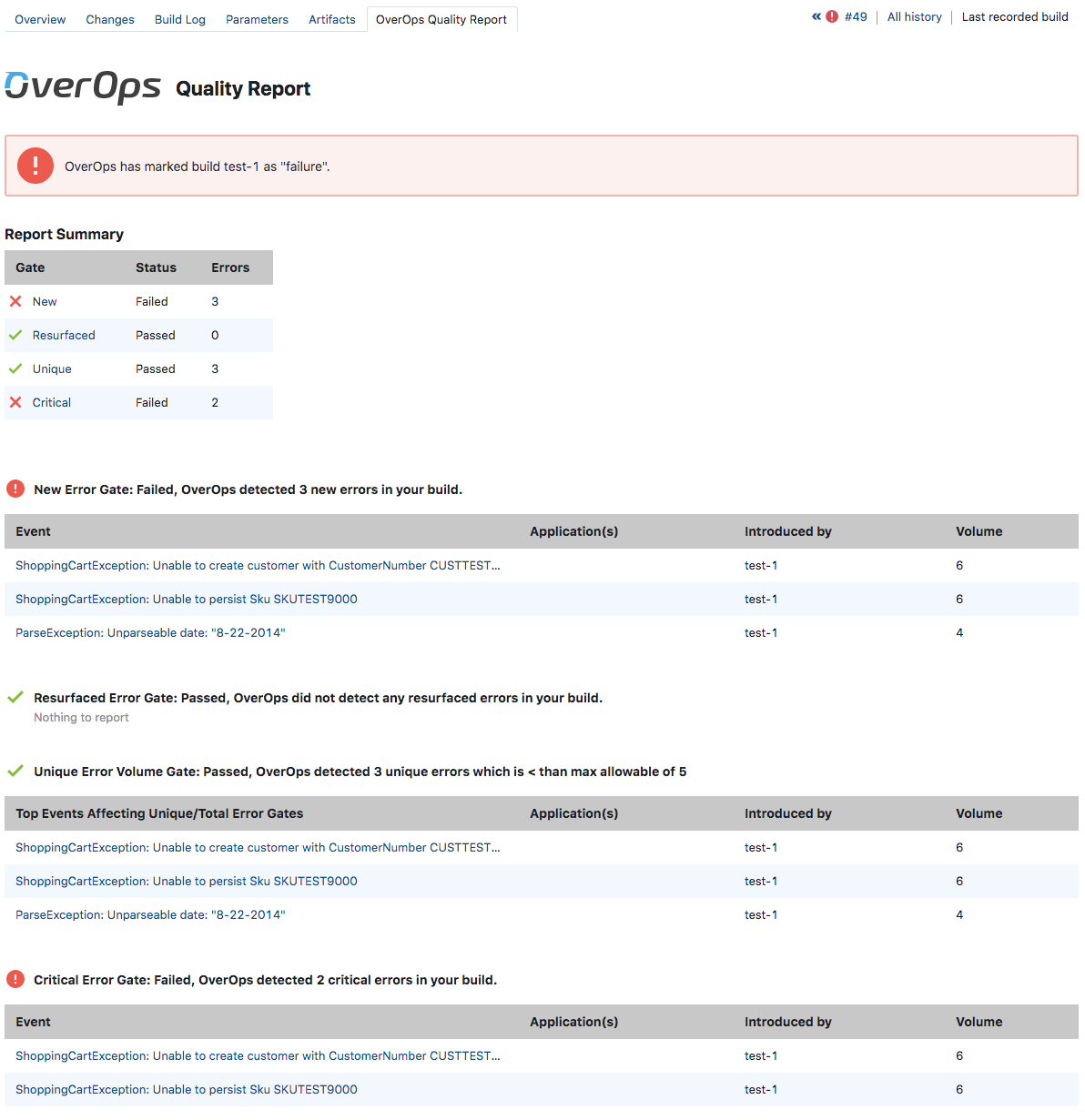This screenshot has width=1085, height=1120.
Task: Click the failed X icon for New gate
Action: click(x=15, y=301)
